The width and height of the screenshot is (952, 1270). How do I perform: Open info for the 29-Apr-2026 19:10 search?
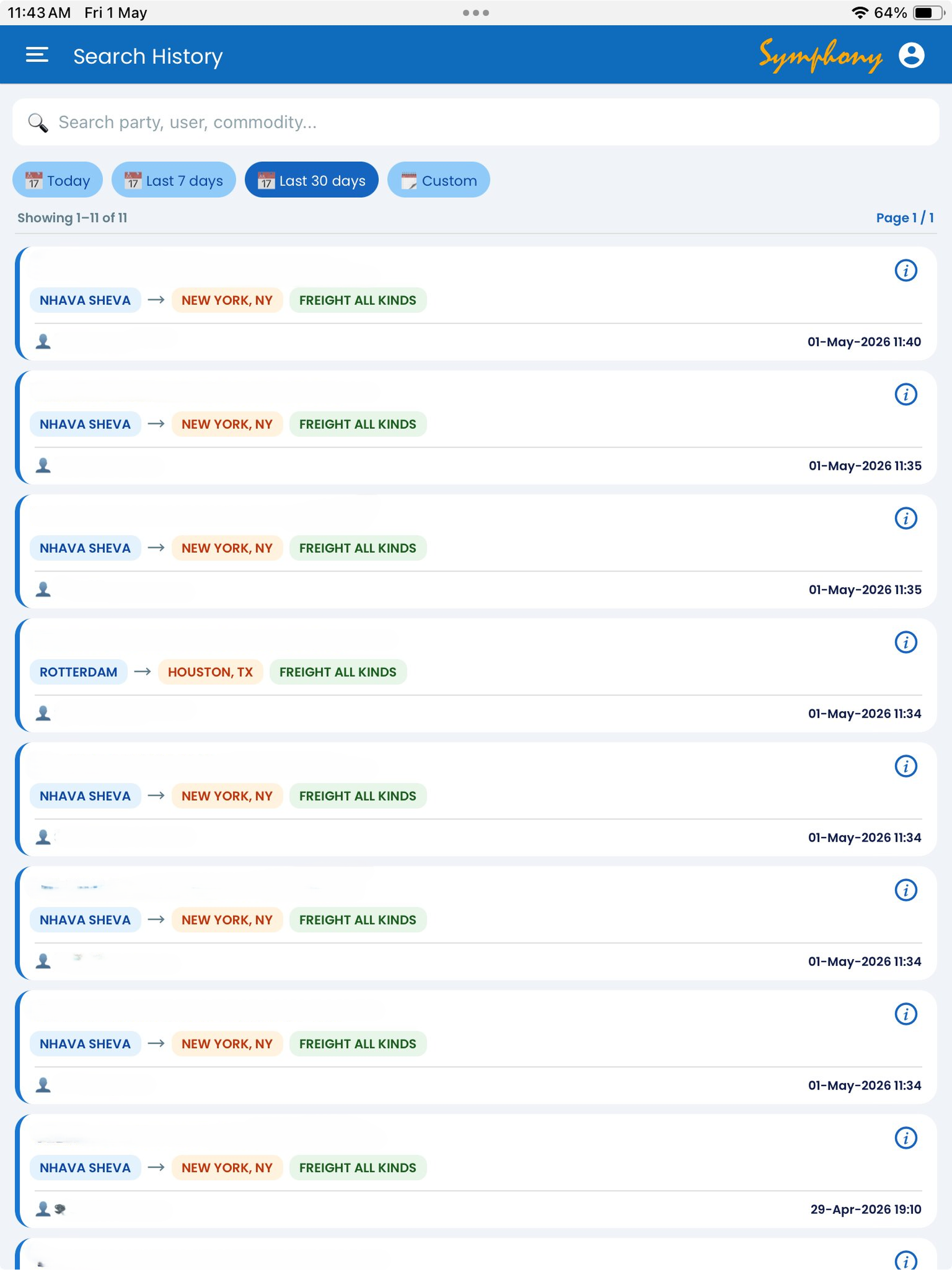906,1138
